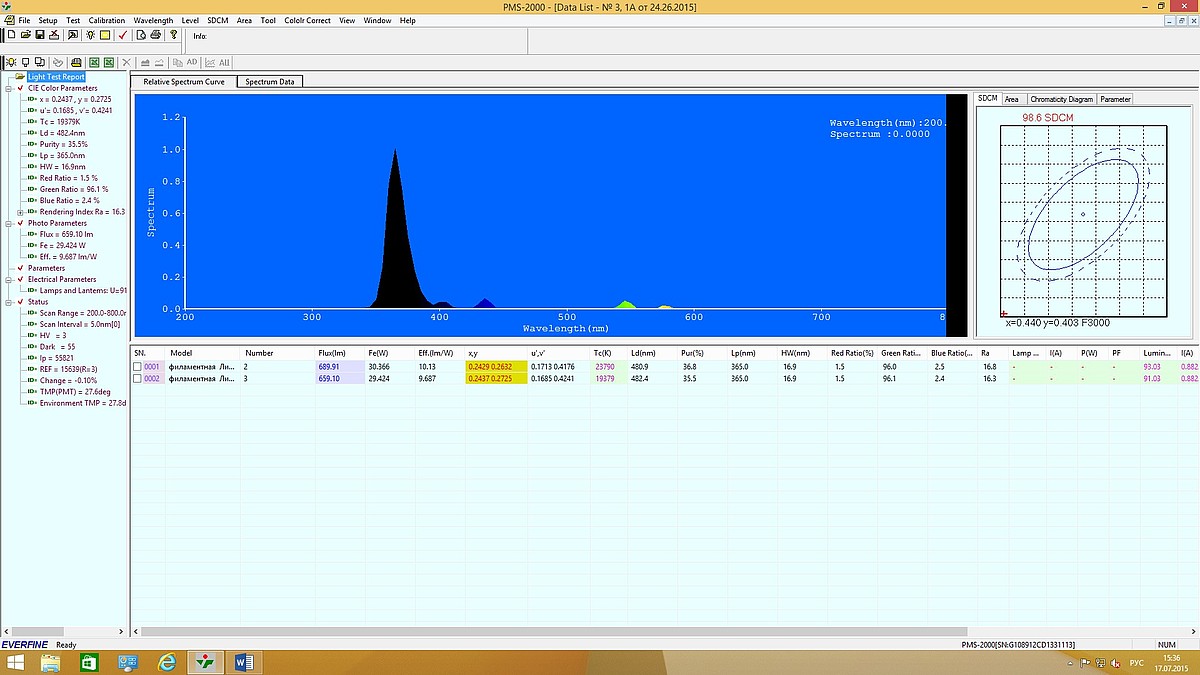
Task: Tick the checkbox for row 0001
Action: [x=138, y=367]
